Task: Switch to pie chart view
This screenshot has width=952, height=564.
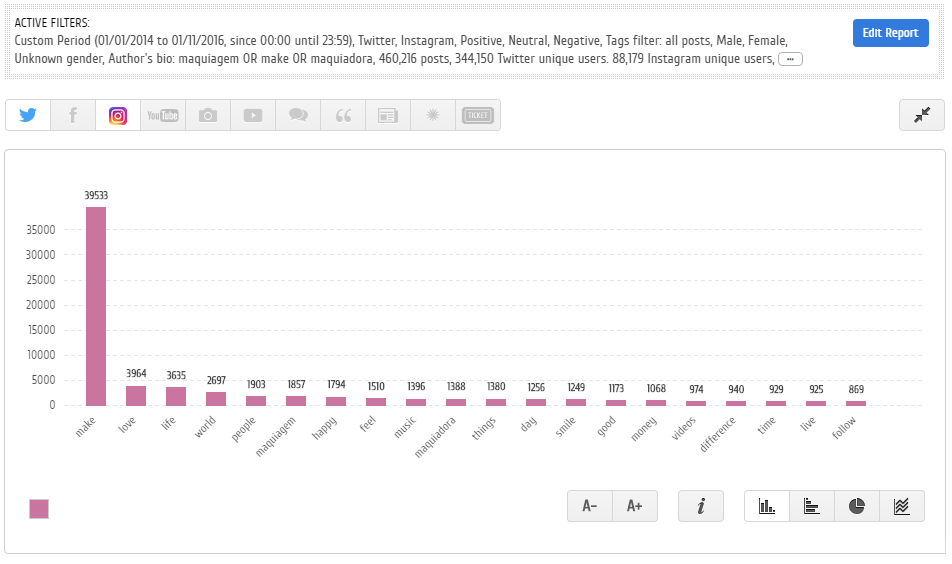Action: (857, 506)
